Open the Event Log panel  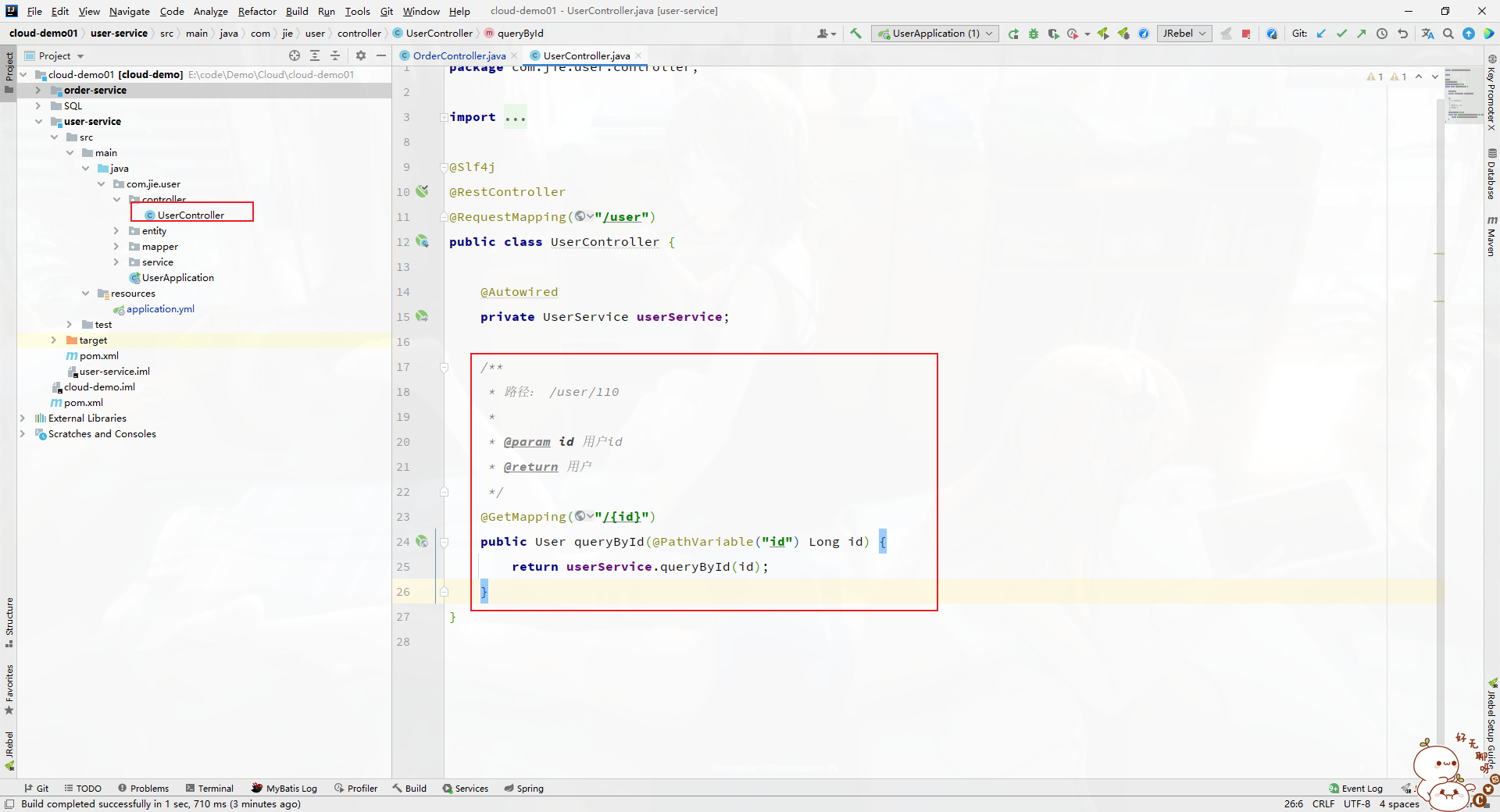pos(1355,789)
